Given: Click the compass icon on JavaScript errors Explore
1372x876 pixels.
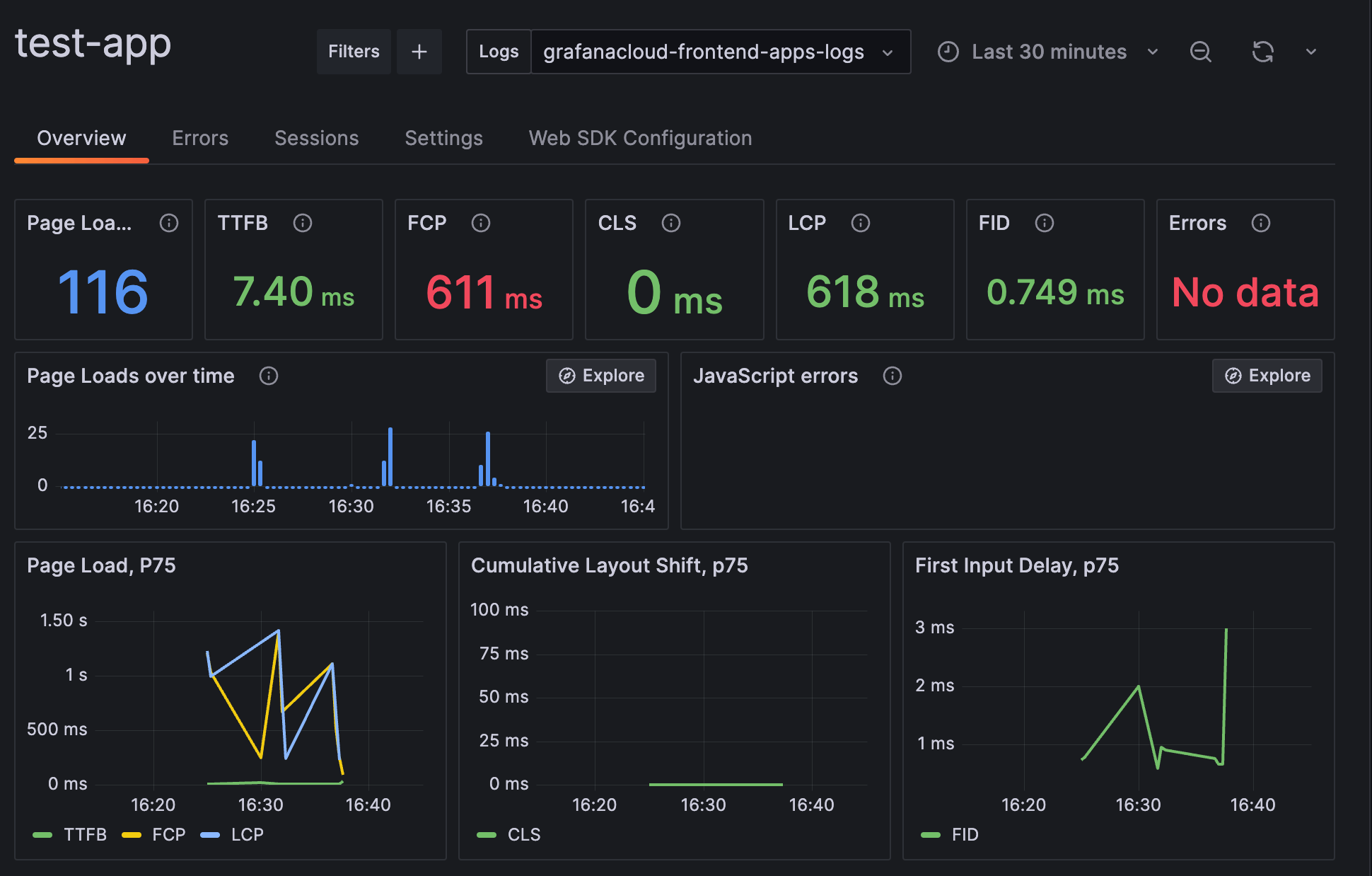Looking at the screenshot, I should (1233, 376).
